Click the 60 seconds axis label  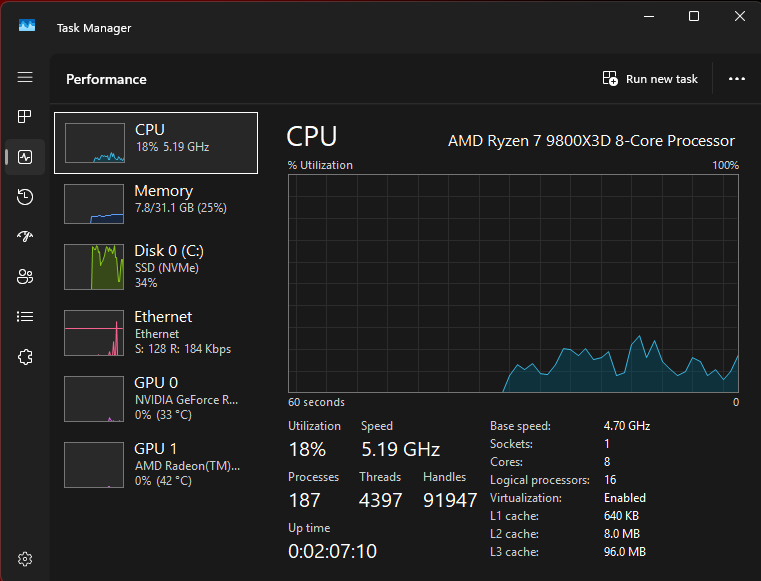pyautogui.click(x=316, y=402)
